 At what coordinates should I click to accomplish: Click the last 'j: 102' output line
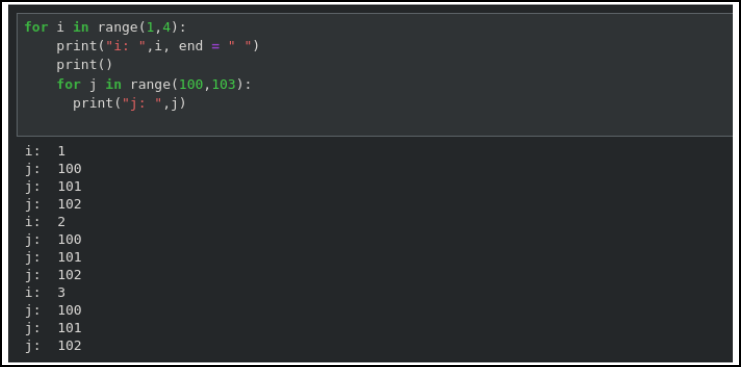[x=53, y=346]
